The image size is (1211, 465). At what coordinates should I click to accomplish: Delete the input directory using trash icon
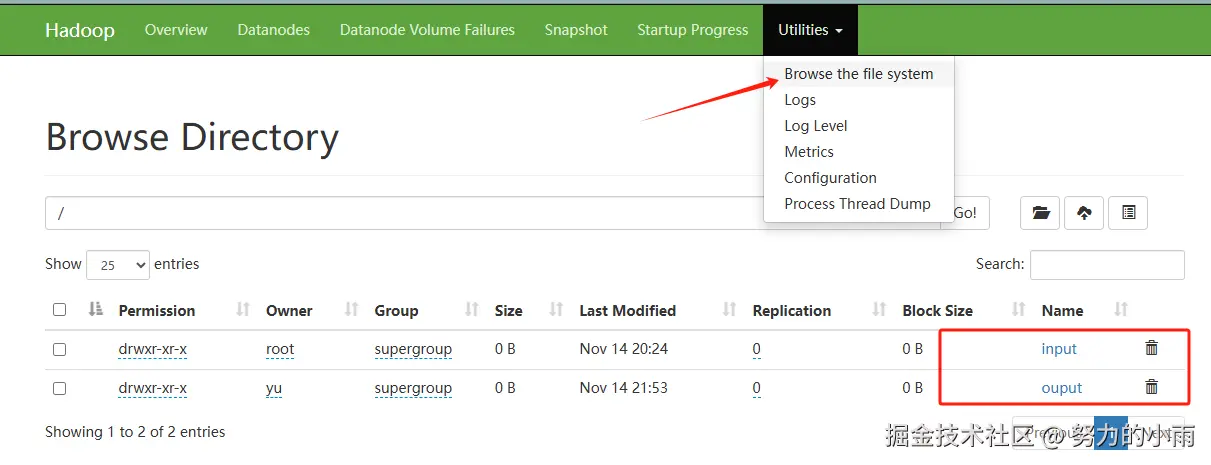pos(1151,348)
